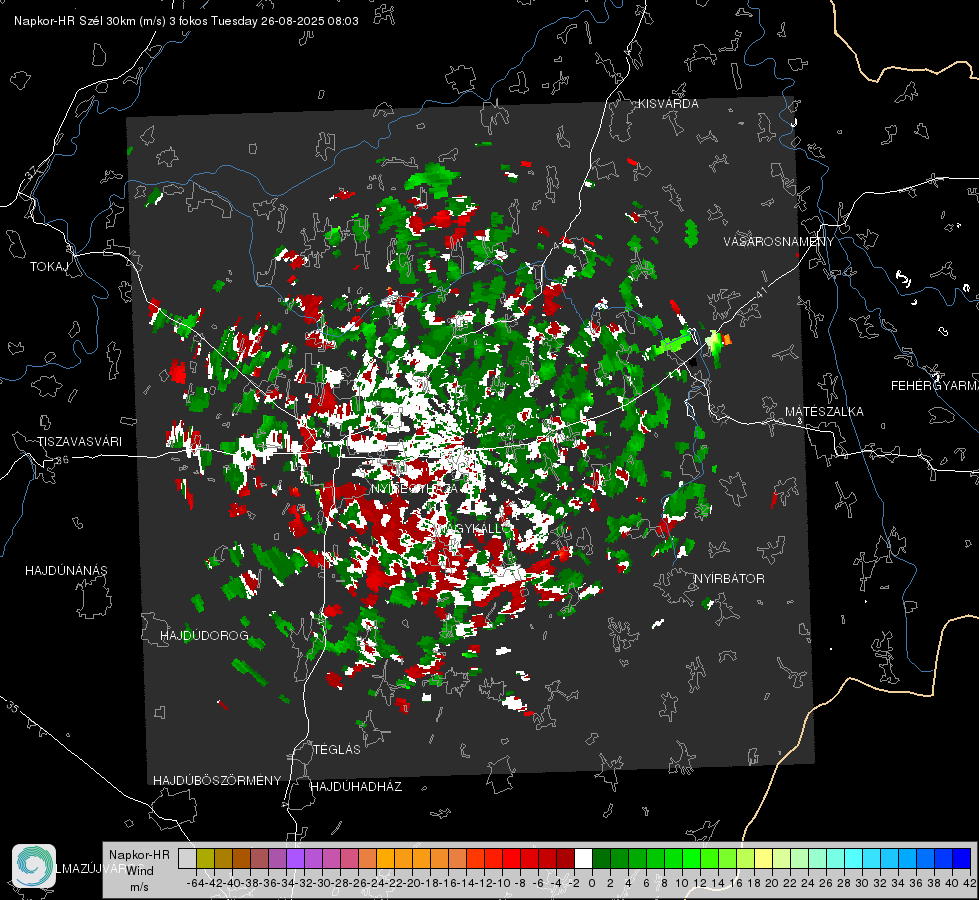Click the '0' legend scale value
The width and height of the screenshot is (979, 900).
point(592,883)
